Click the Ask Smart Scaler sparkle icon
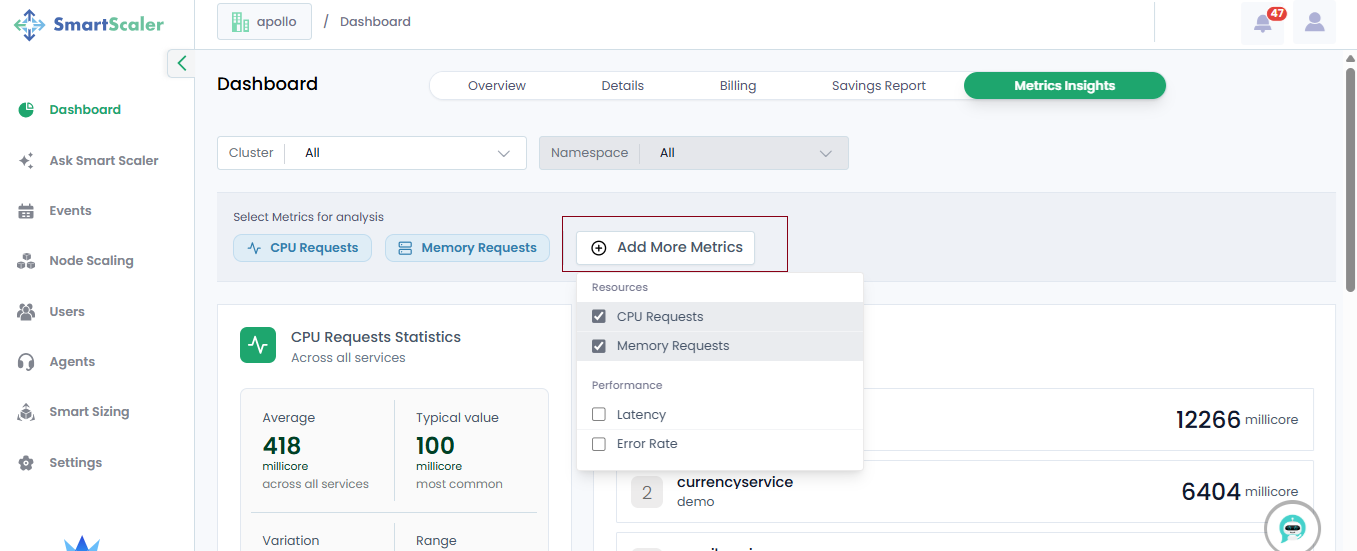Image resolution: width=1357 pixels, height=551 pixels. [27, 161]
